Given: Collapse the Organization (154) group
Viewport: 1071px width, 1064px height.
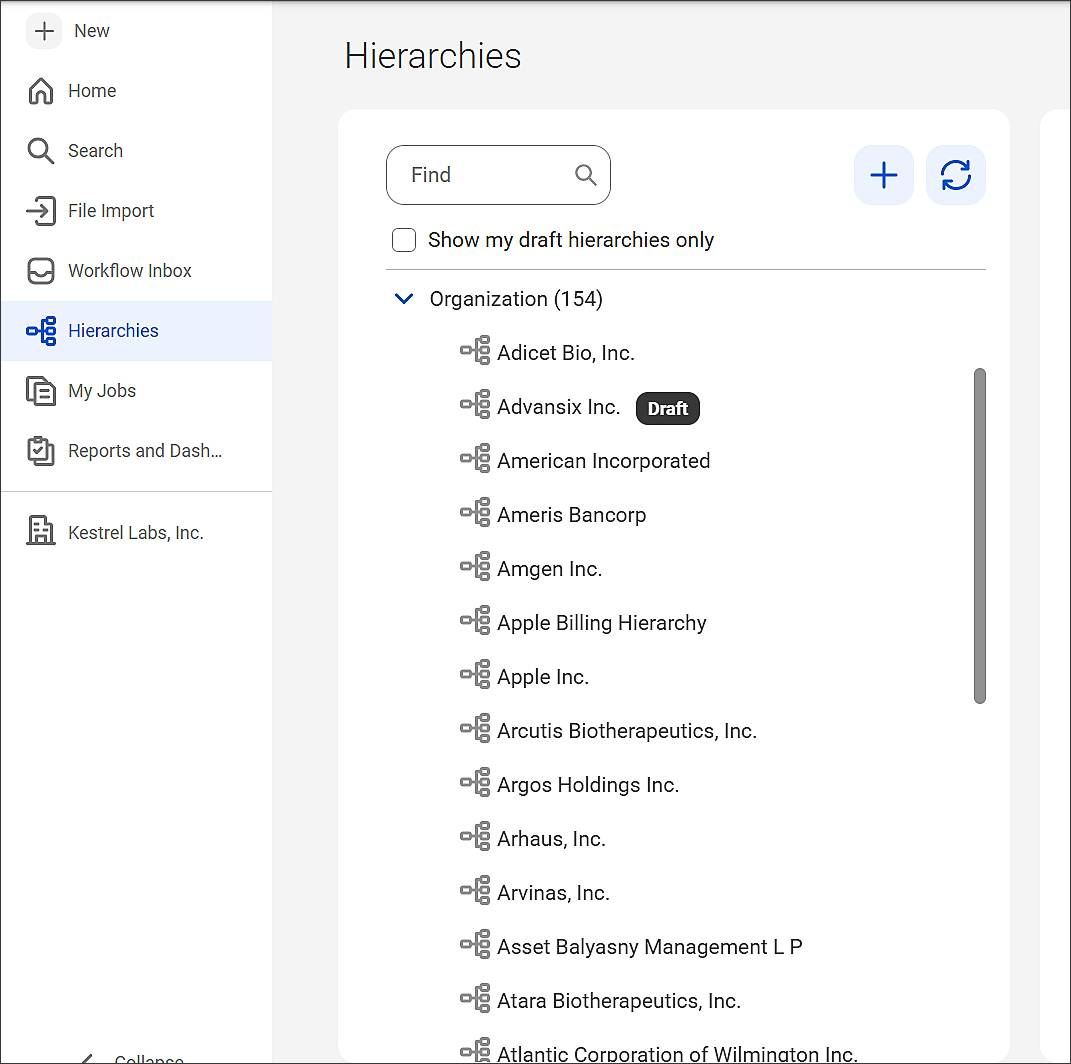Looking at the screenshot, I should tap(404, 298).
